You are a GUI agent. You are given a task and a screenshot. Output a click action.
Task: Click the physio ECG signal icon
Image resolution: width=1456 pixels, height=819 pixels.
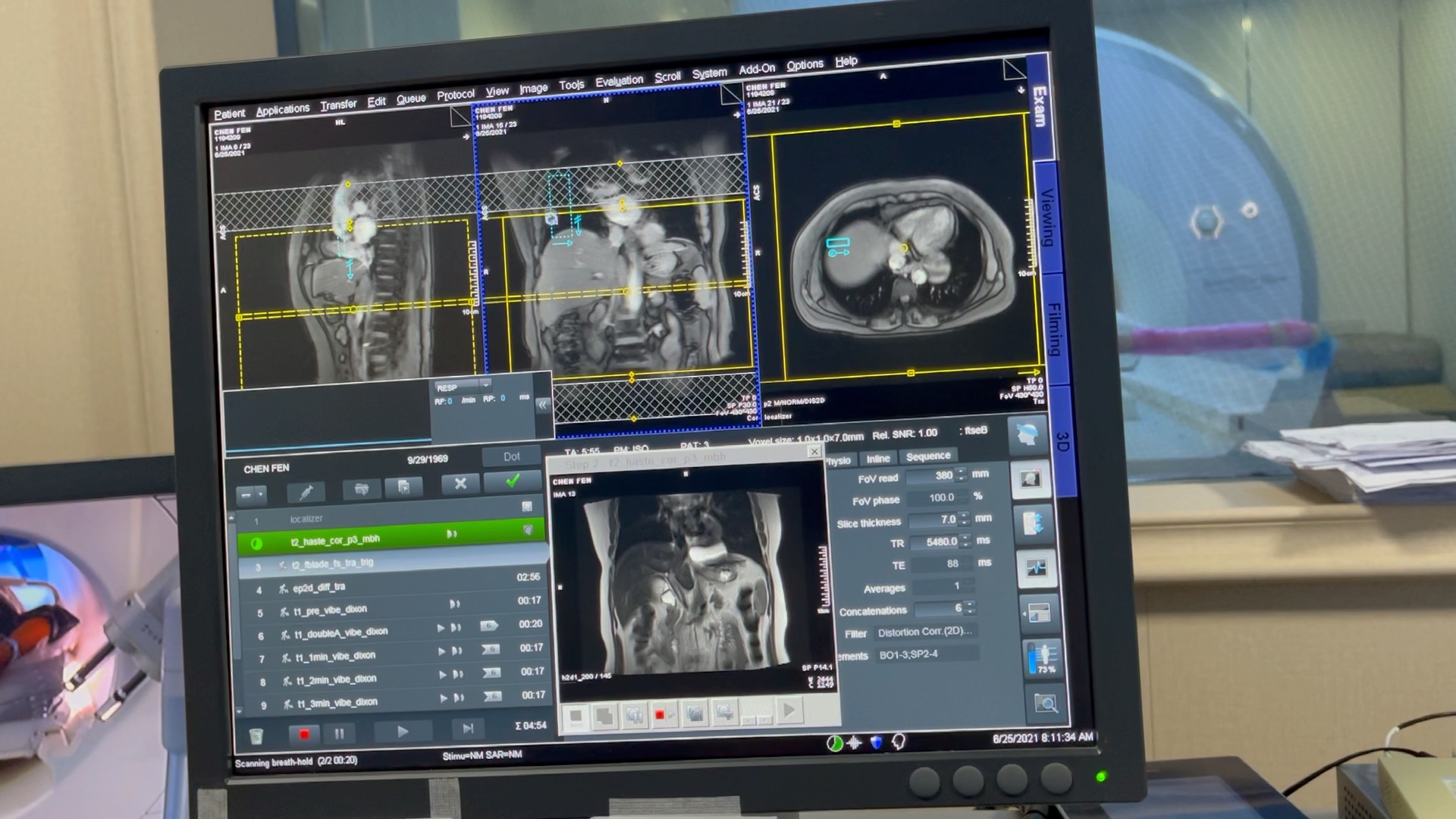(1036, 568)
